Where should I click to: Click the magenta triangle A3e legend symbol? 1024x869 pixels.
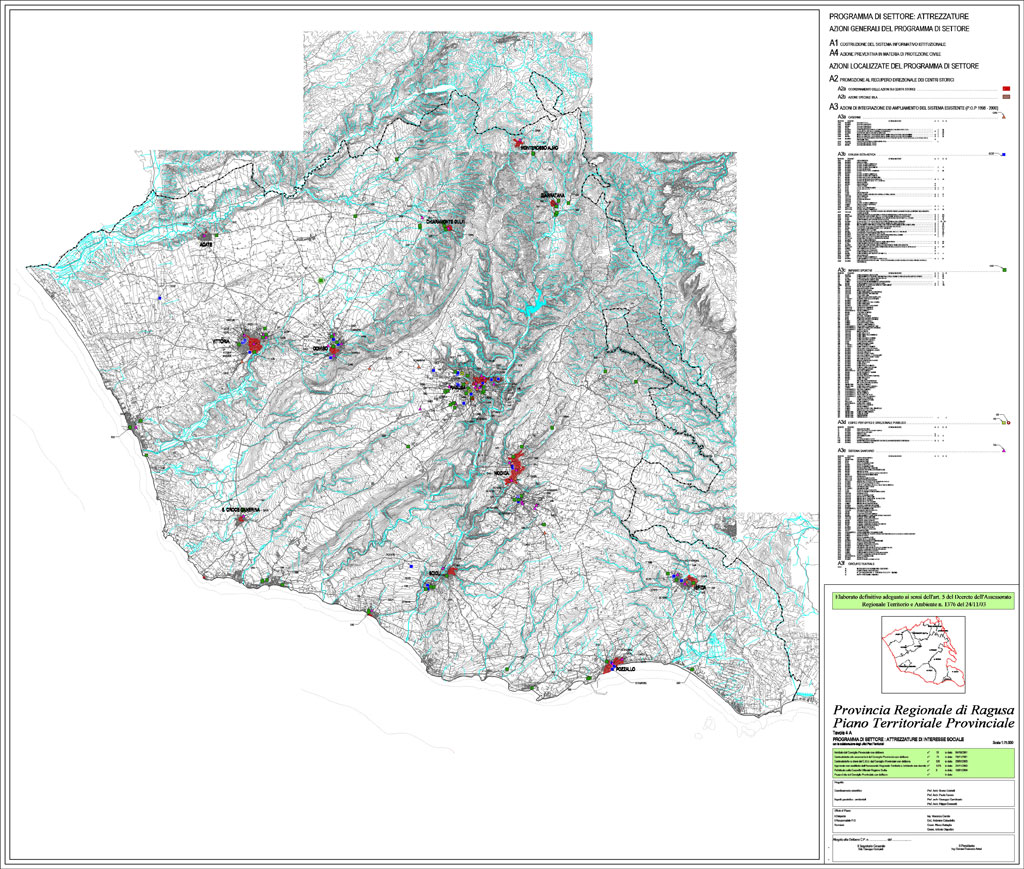point(1003,450)
